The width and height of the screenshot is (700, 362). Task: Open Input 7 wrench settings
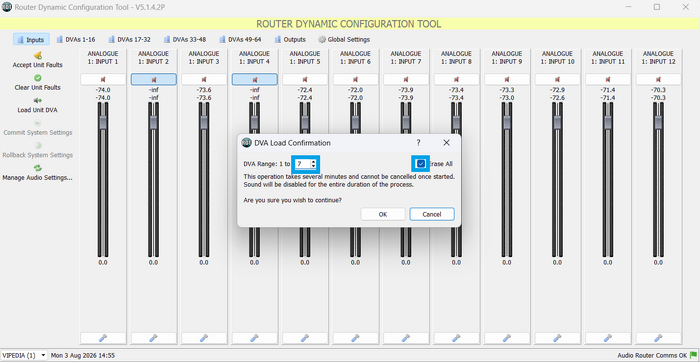coord(406,338)
